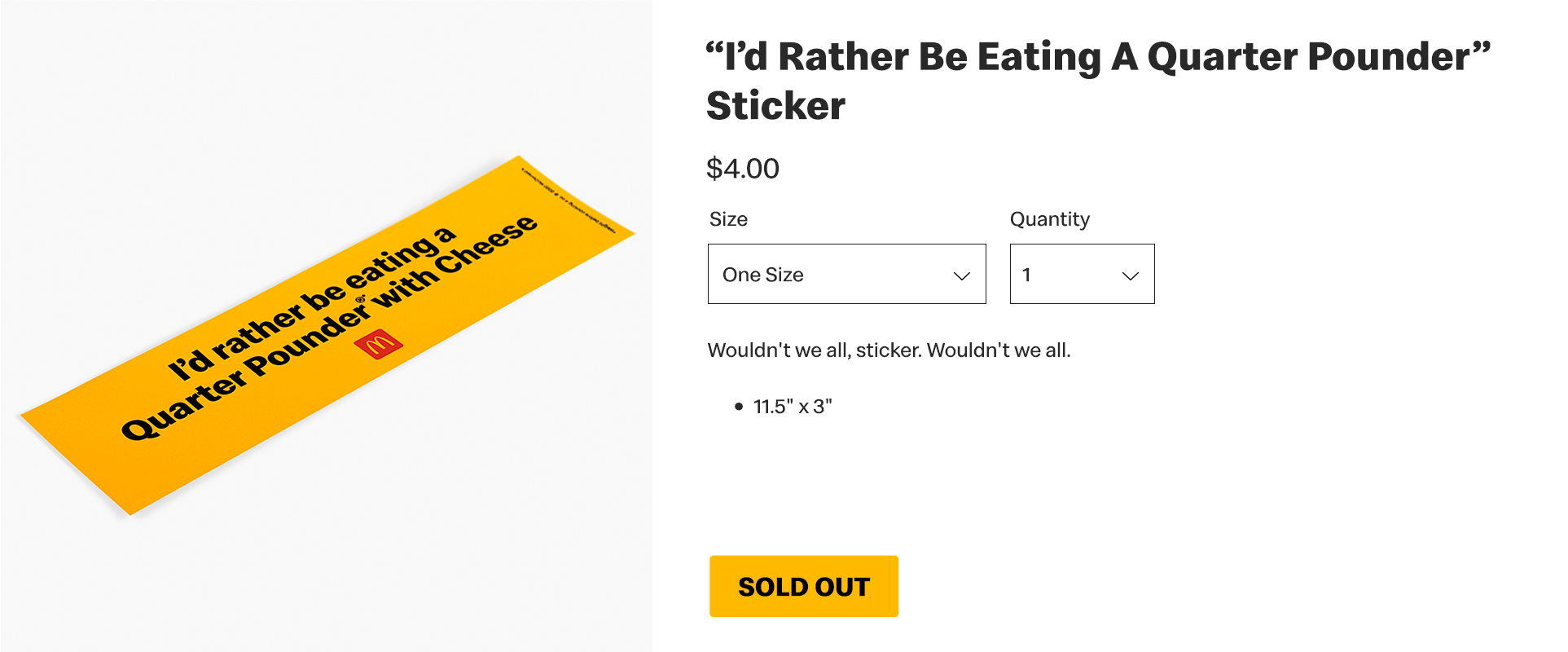Click the McDonald's golden arches logo on the sticker
Image resolution: width=1568 pixels, height=652 pixels.
tap(379, 345)
